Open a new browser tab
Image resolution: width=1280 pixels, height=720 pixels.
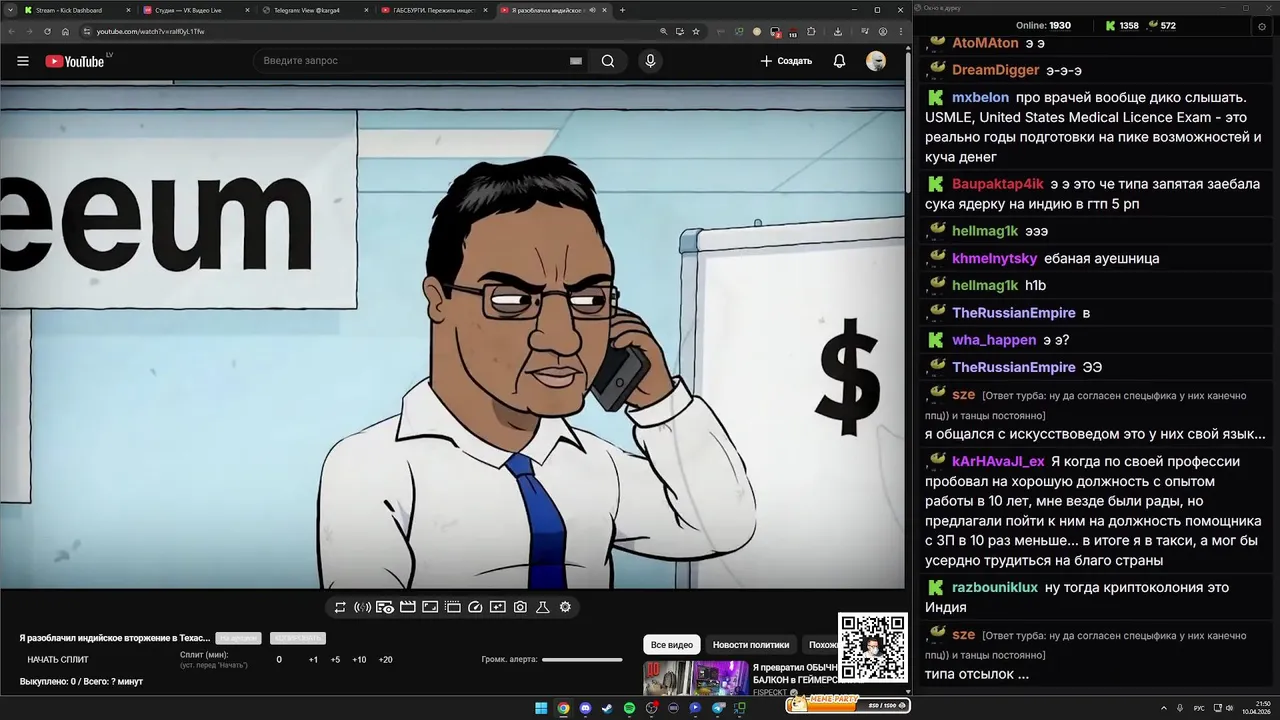point(622,10)
